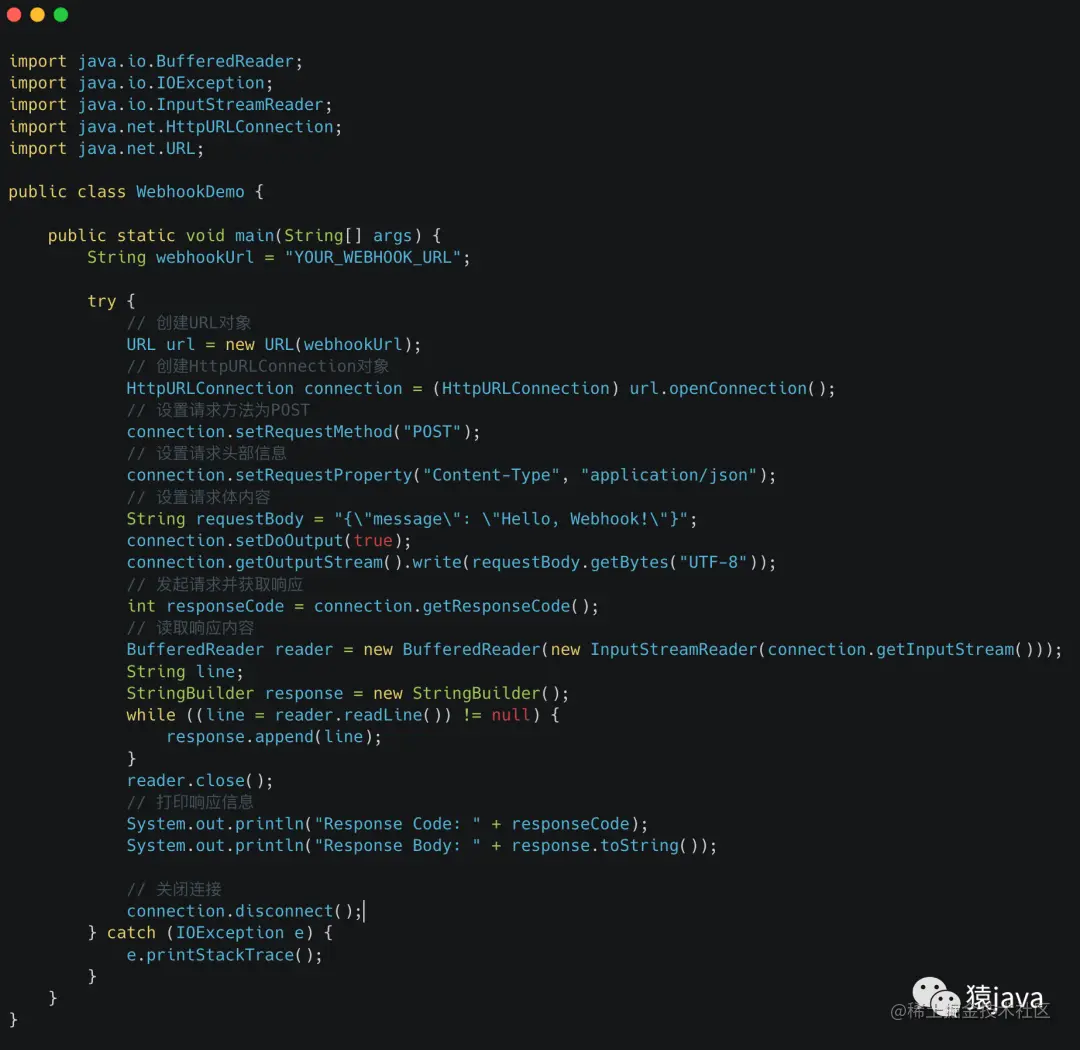Viewport: 1080px width, 1050px height.
Task: Click the 'response.append(line);' line
Action: tap(273, 737)
